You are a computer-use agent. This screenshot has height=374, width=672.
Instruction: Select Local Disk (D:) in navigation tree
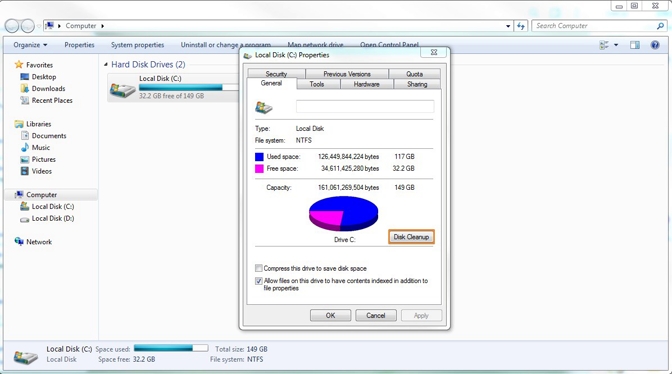point(53,218)
